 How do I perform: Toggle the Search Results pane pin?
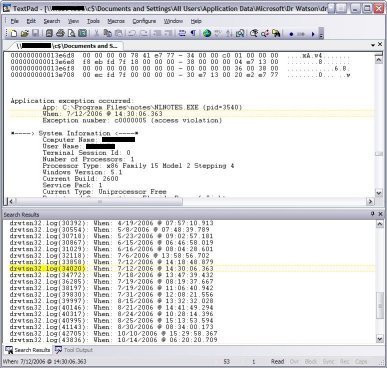373,214
